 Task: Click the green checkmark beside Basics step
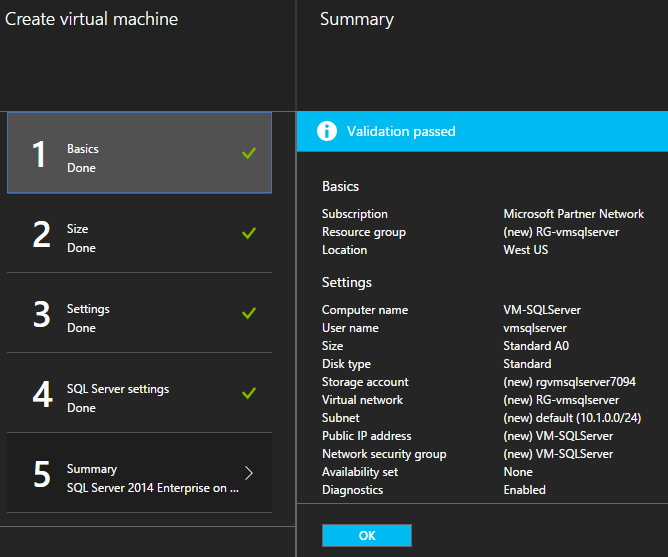coord(249,153)
